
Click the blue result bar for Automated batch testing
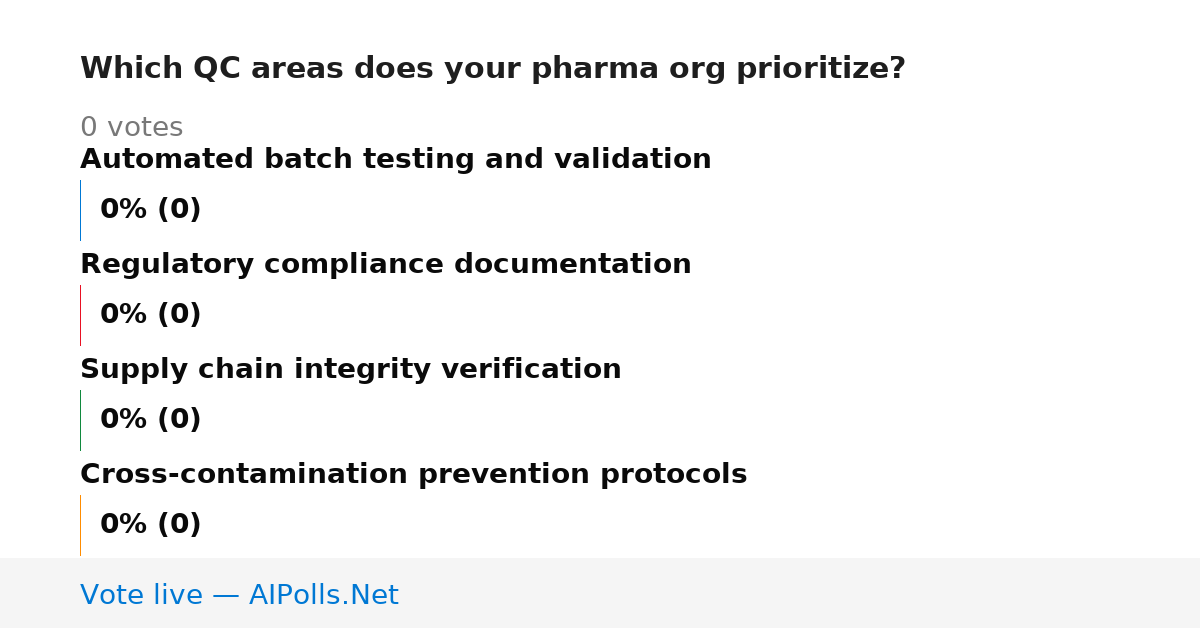tap(80, 210)
